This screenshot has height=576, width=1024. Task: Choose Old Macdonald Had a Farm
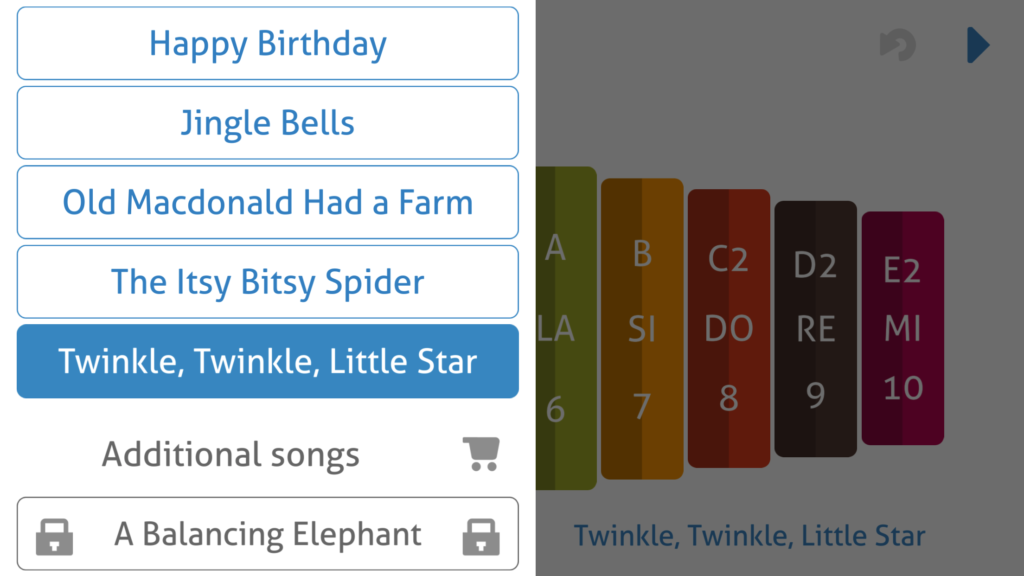point(267,202)
